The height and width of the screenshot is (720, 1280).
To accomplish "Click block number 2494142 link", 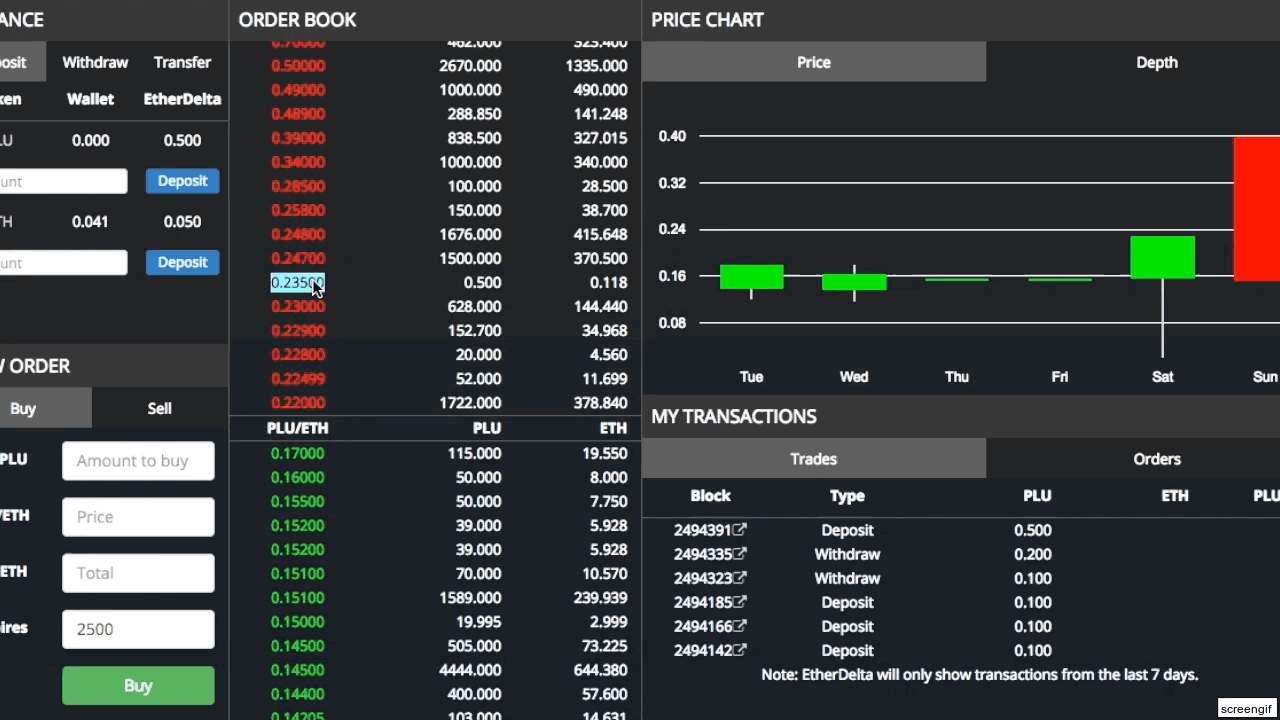I will [704, 650].
